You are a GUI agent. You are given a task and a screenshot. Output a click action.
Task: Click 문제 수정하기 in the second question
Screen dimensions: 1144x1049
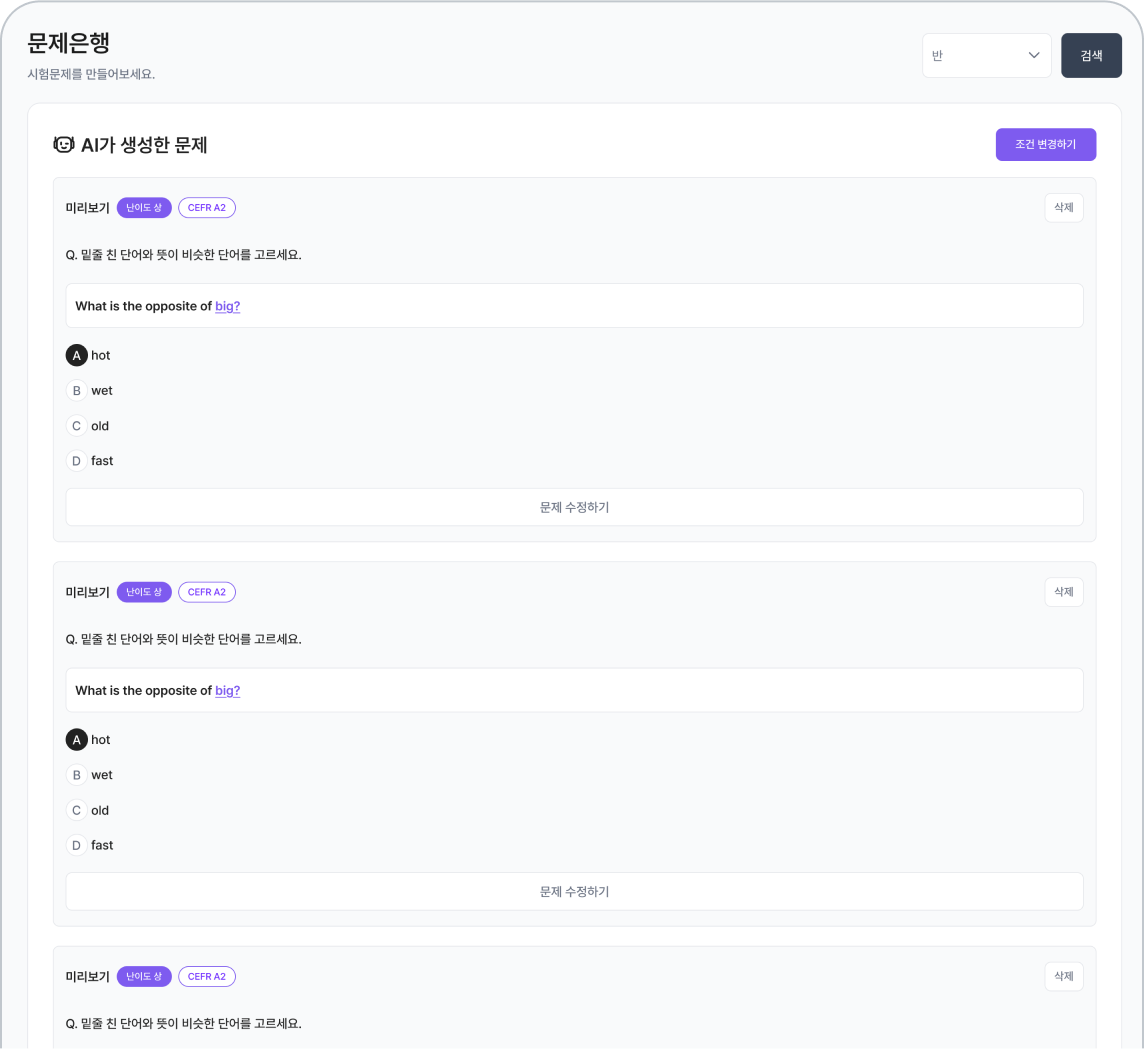coord(574,891)
